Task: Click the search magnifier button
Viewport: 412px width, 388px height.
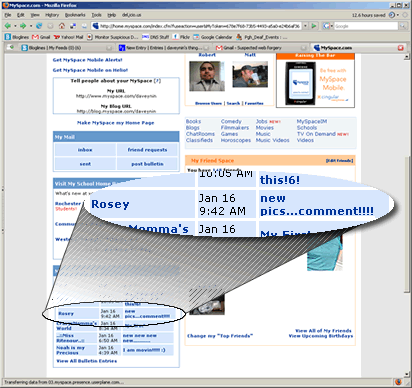Action: 403,26
